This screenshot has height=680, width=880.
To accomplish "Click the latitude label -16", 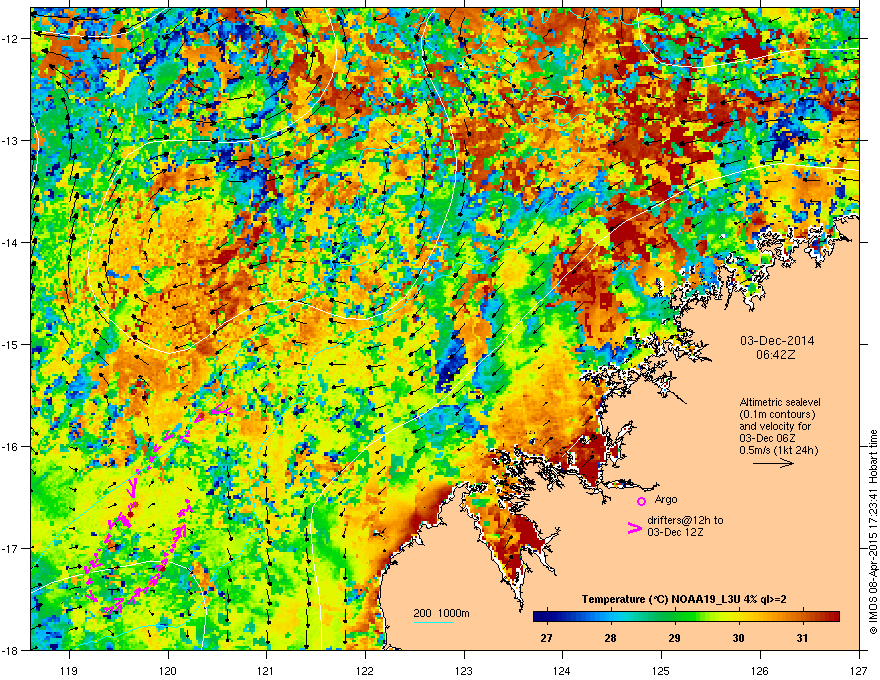I will tap(11, 447).
